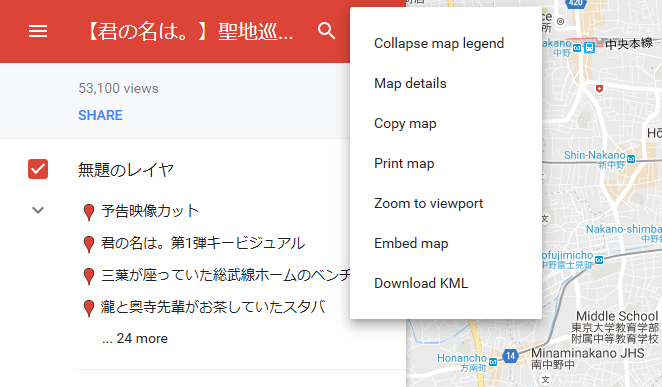This screenshot has width=662, height=387.
Task: Open 君の名は。第1弾キービジュアル entry
Action: (203, 243)
